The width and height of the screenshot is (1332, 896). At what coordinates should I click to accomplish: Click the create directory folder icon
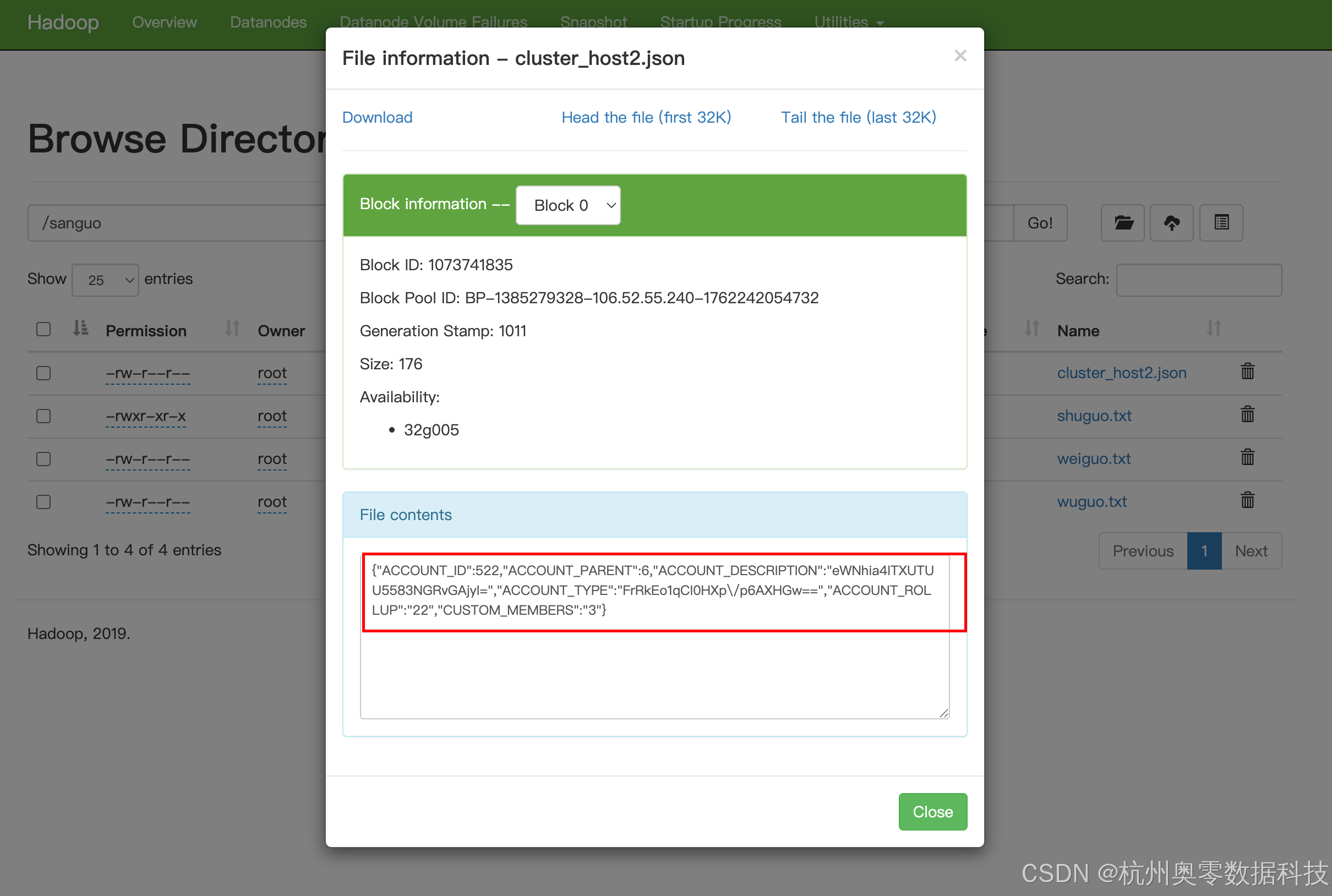click(1122, 223)
